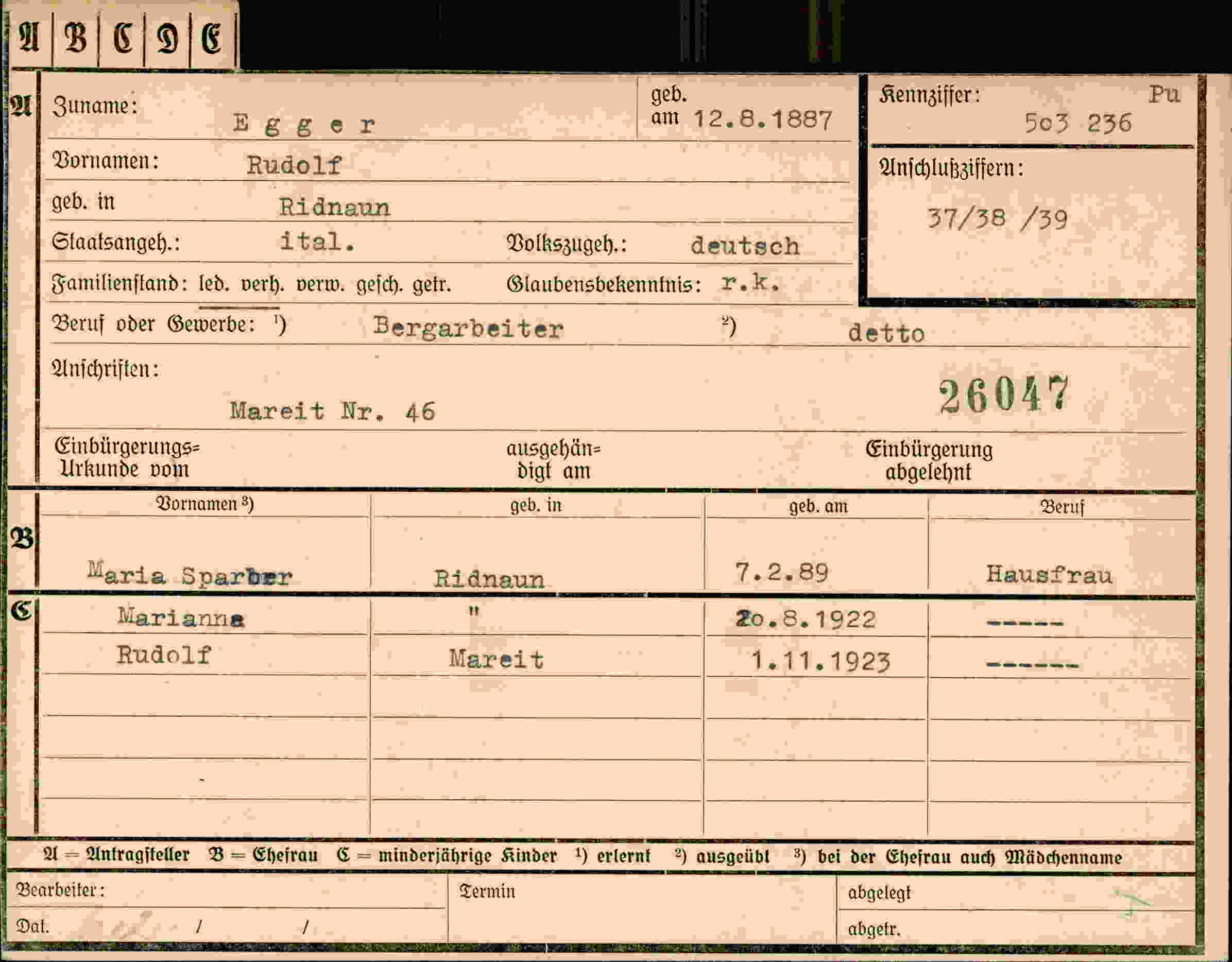Click the first name 'Rudolf' under Vornamen
The height and width of the screenshot is (962, 1232).
tap(294, 165)
